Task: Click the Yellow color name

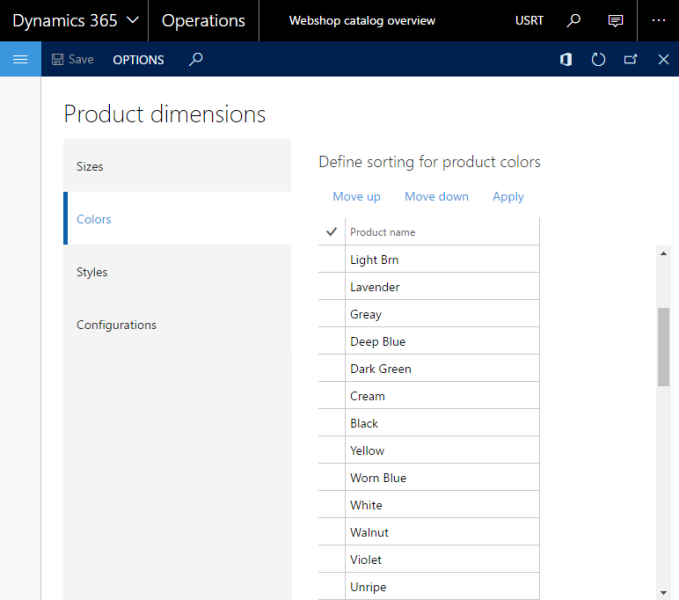Action: (367, 451)
